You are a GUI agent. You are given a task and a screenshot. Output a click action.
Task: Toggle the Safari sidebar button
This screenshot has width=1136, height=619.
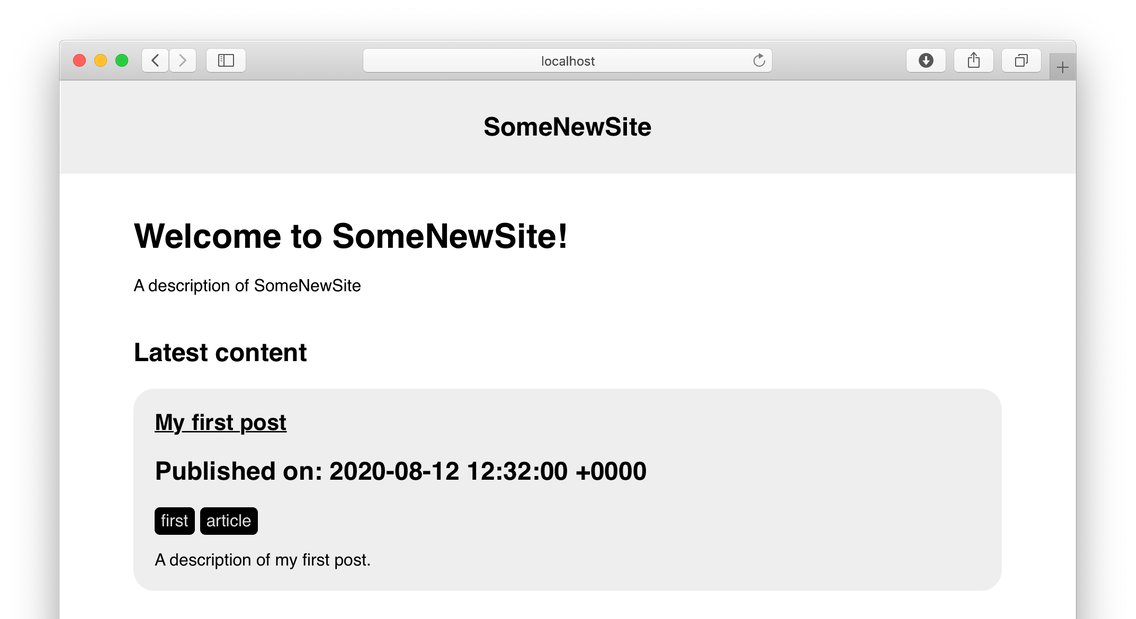click(x=226, y=61)
